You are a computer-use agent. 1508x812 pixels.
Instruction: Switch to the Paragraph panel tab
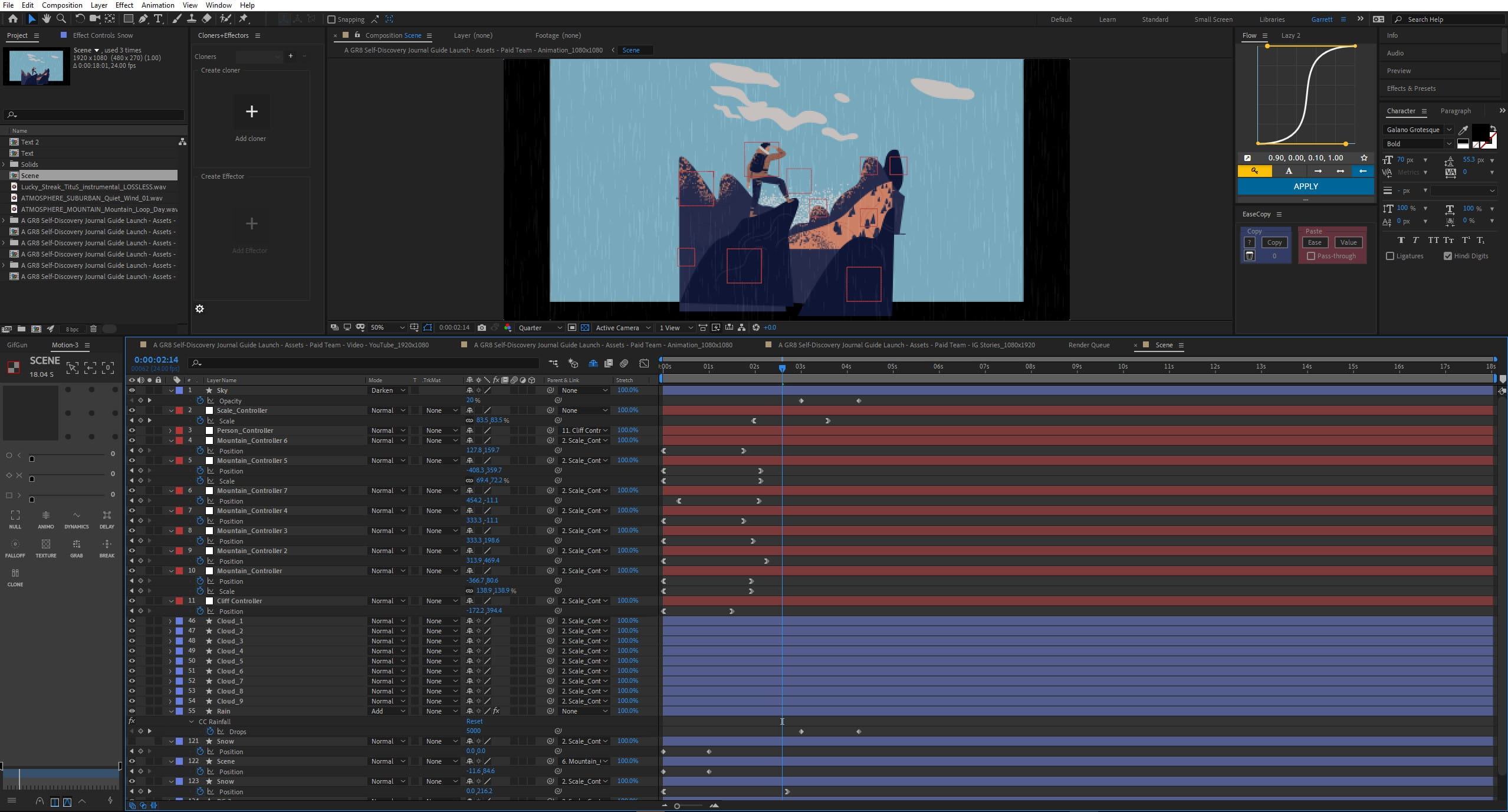1456,111
